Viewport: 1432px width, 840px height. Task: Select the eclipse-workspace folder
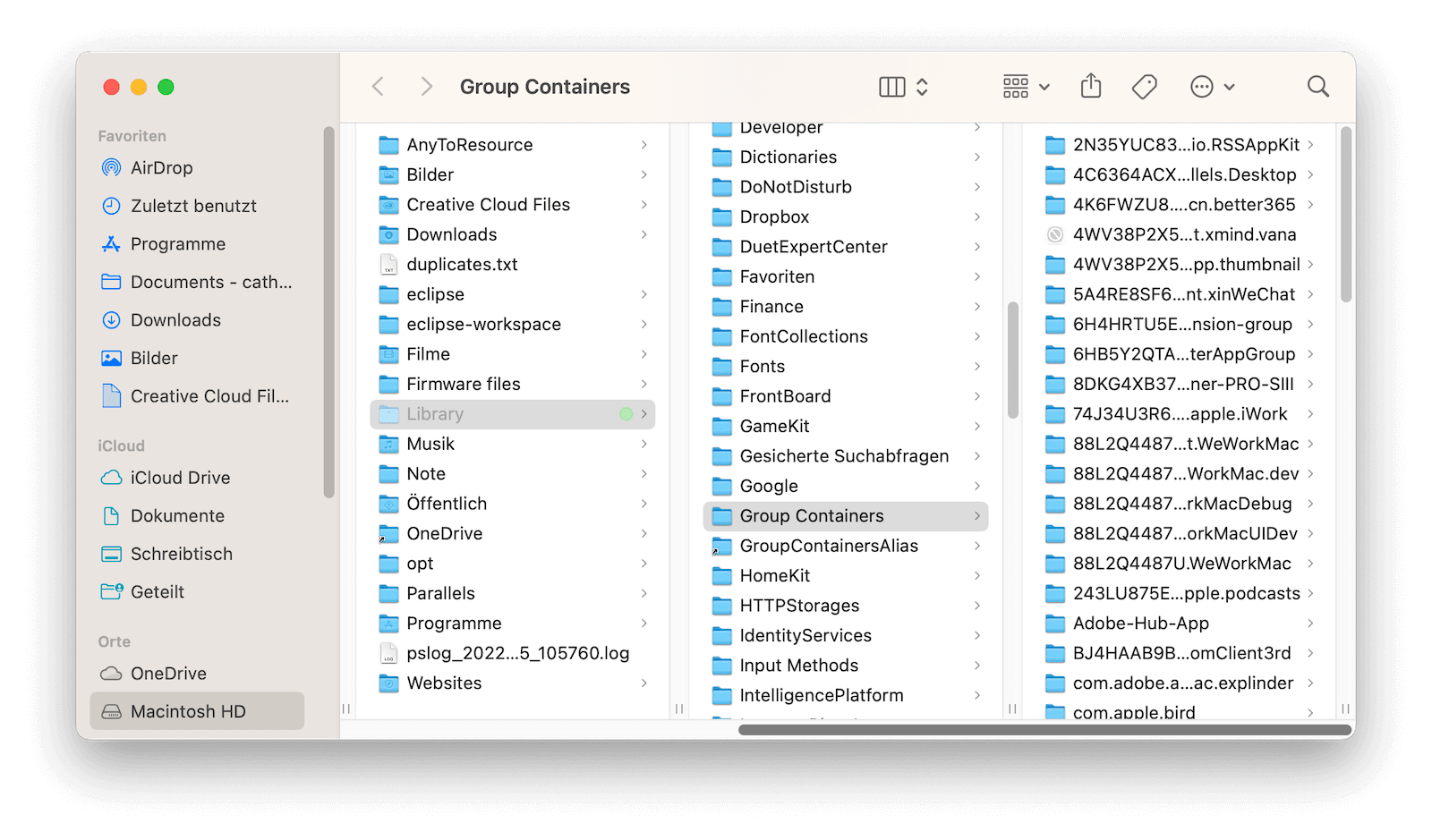(x=513, y=325)
